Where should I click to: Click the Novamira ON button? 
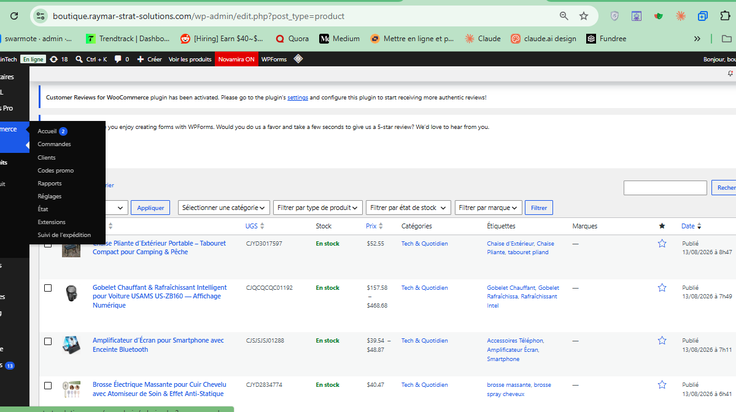click(x=236, y=59)
